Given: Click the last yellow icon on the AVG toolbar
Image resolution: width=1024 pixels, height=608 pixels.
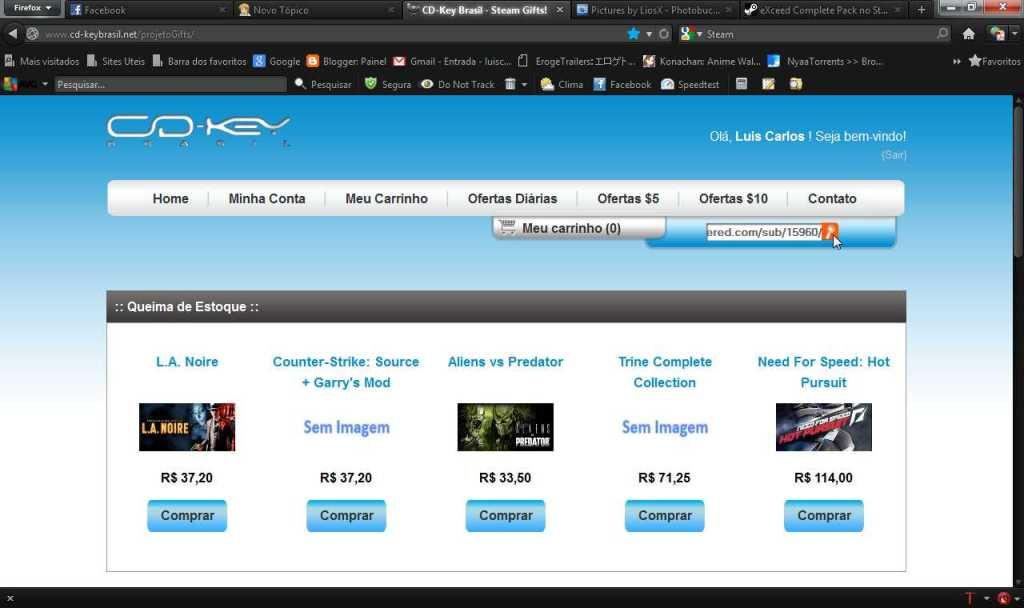Looking at the screenshot, I should [795, 84].
